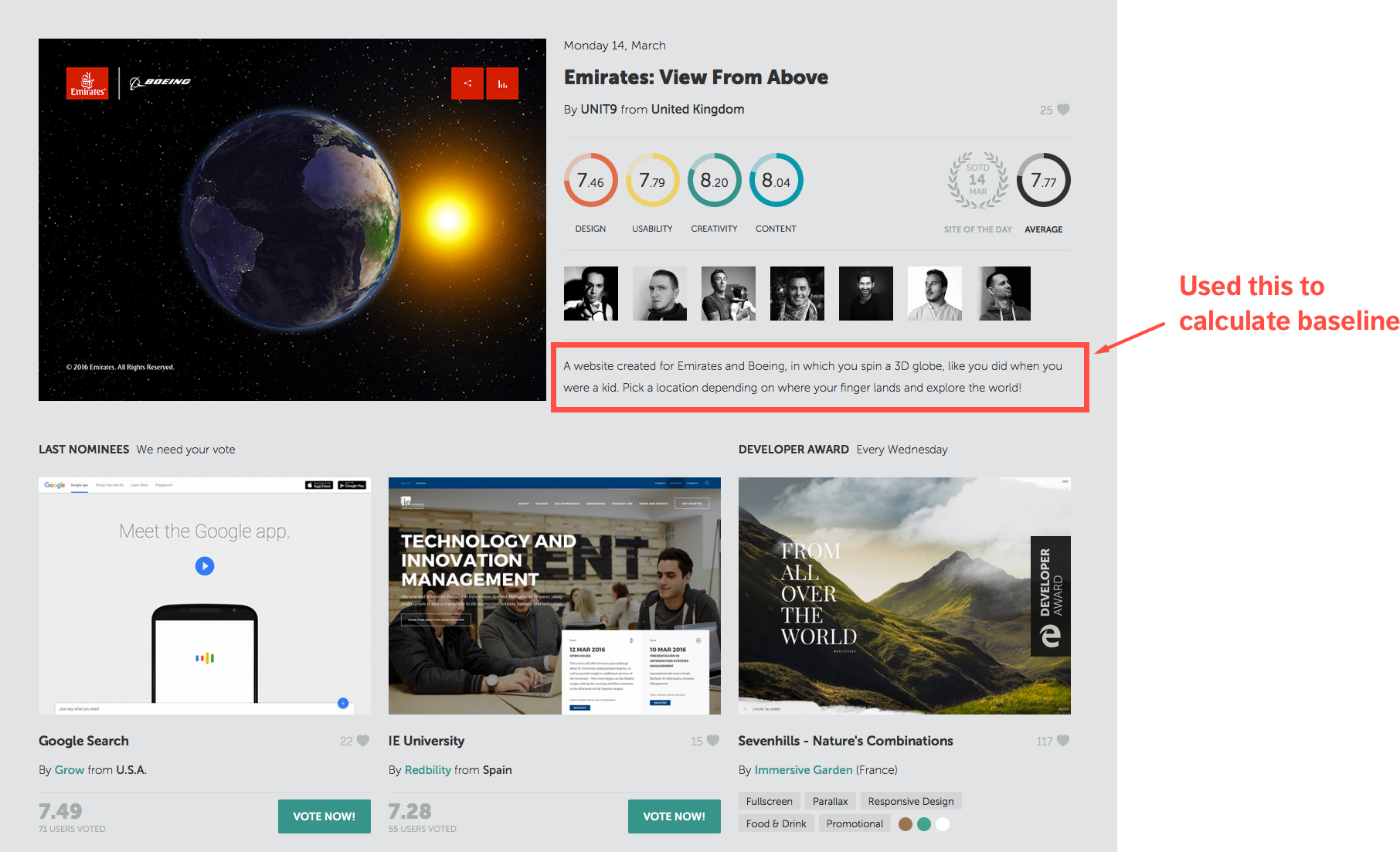Select the Parallax tag
The image size is (1400, 852).
pos(830,801)
